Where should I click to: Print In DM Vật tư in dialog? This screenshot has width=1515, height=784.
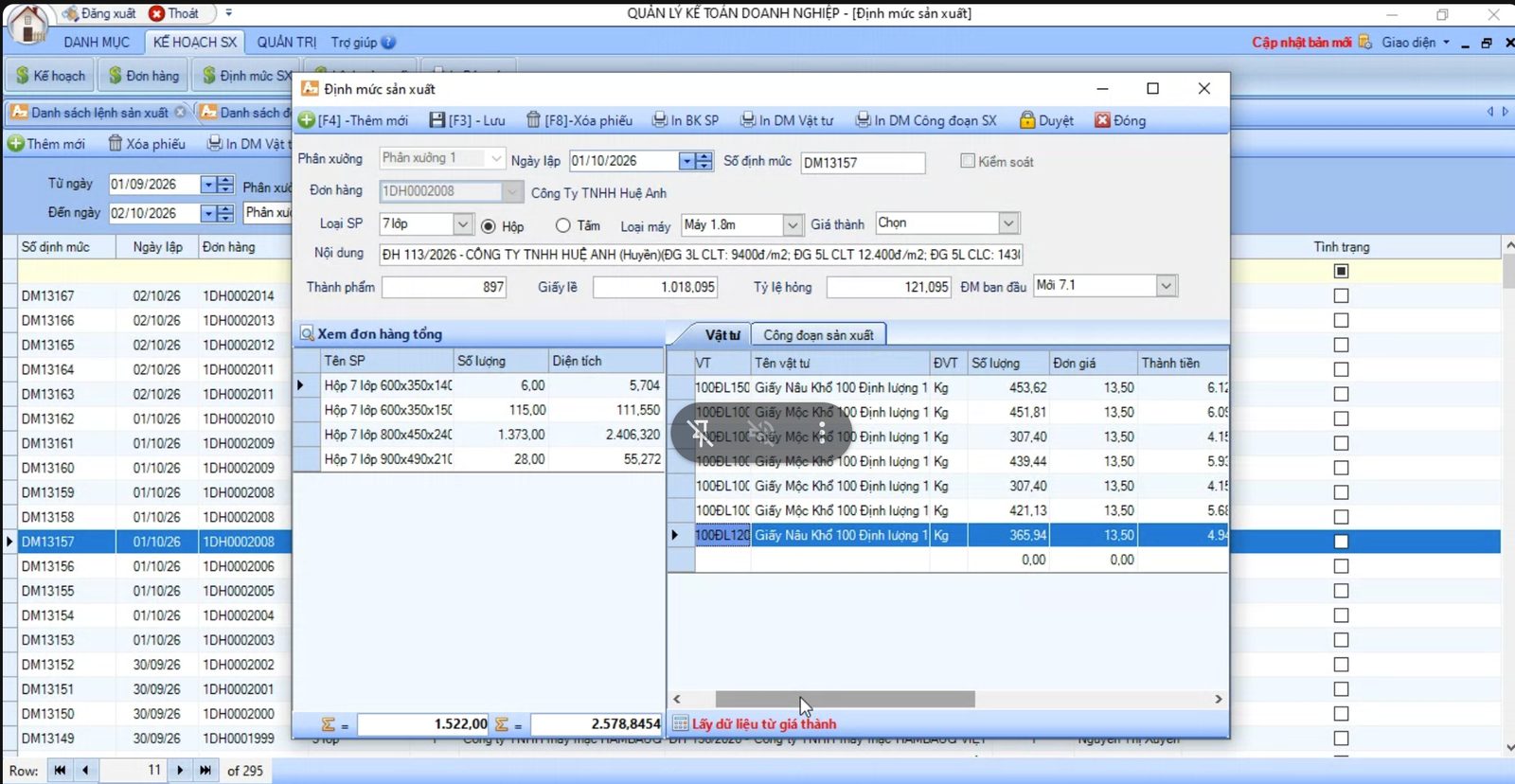click(x=787, y=120)
